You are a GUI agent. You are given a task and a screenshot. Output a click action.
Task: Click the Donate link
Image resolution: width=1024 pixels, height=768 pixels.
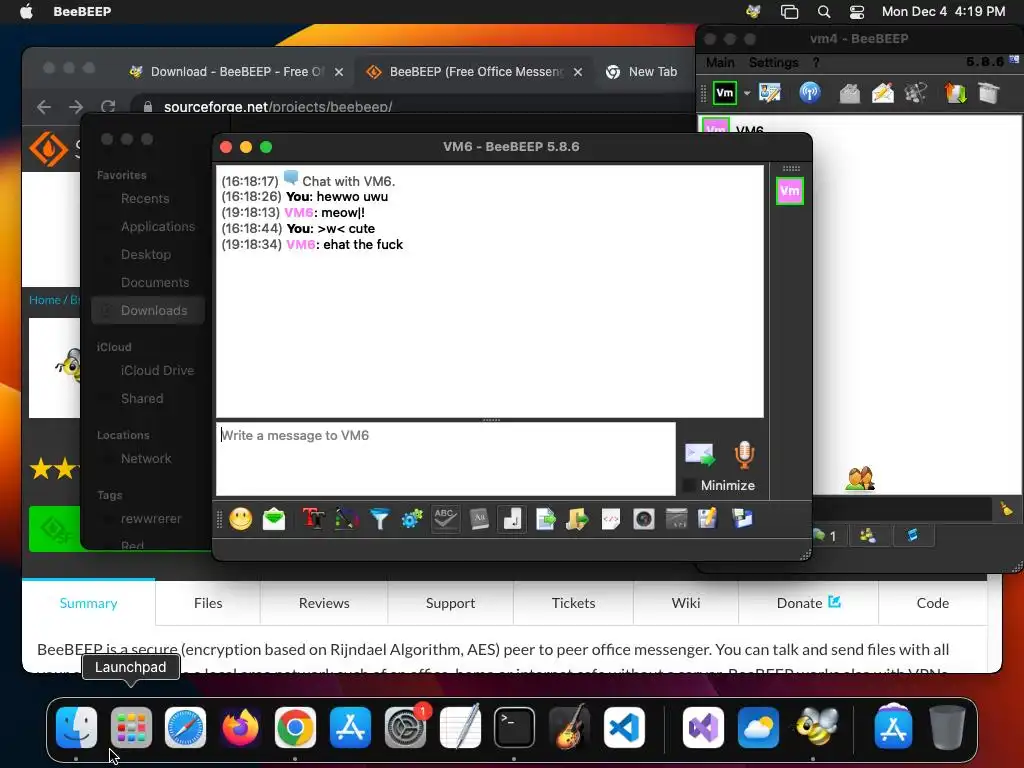[808, 603]
